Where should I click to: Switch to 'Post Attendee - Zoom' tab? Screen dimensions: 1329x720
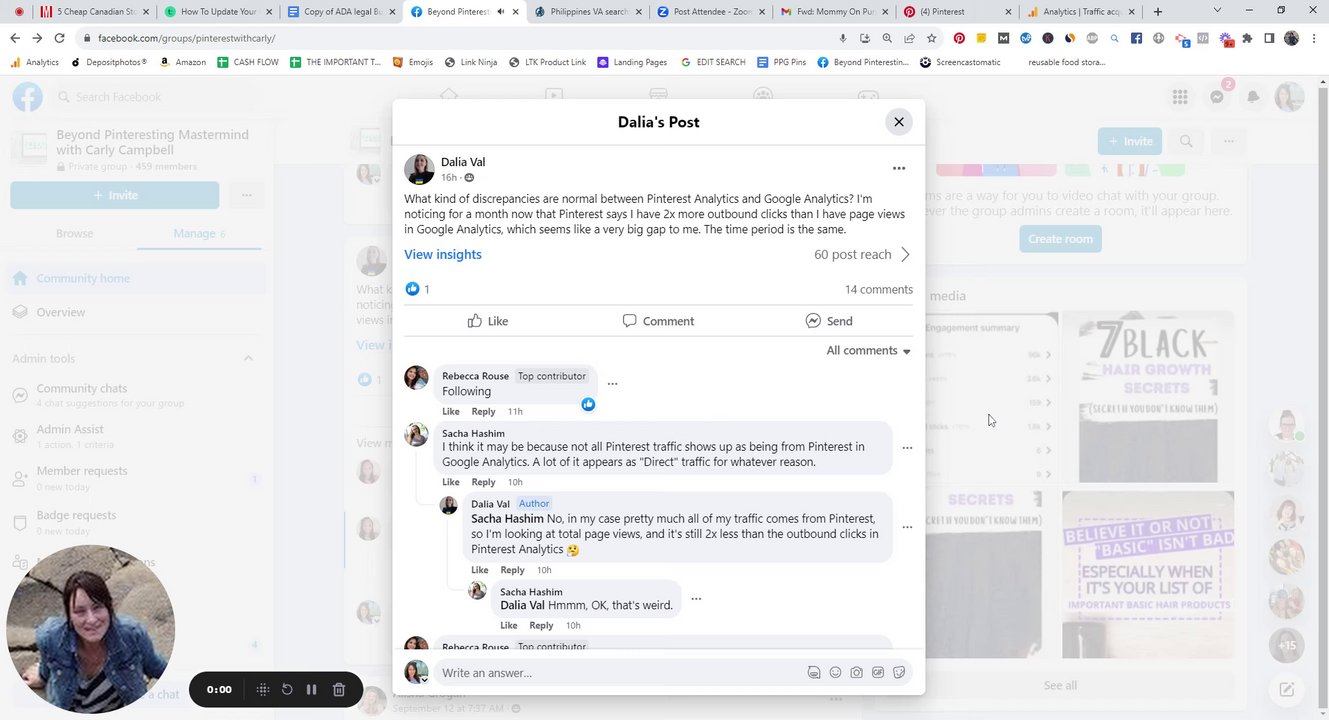(710, 12)
